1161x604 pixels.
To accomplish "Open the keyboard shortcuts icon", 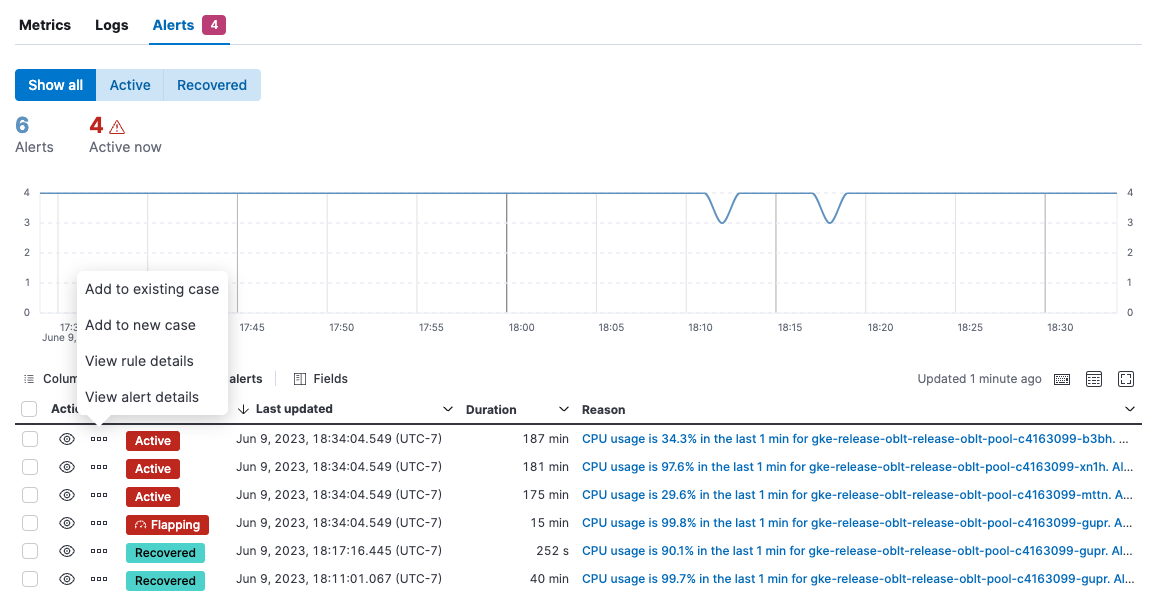I will tap(1062, 379).
